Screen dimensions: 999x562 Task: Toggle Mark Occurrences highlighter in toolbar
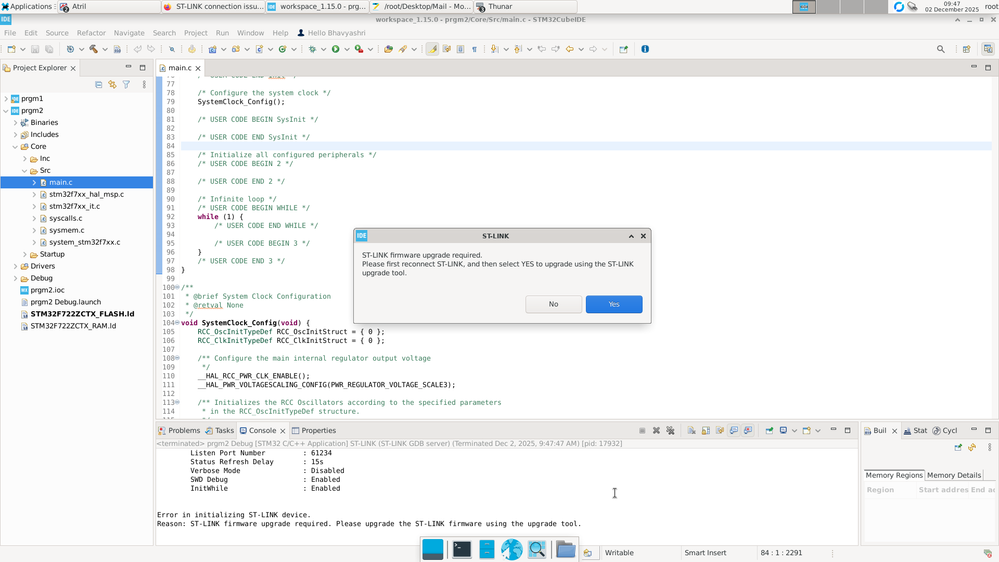pos(432,49)
